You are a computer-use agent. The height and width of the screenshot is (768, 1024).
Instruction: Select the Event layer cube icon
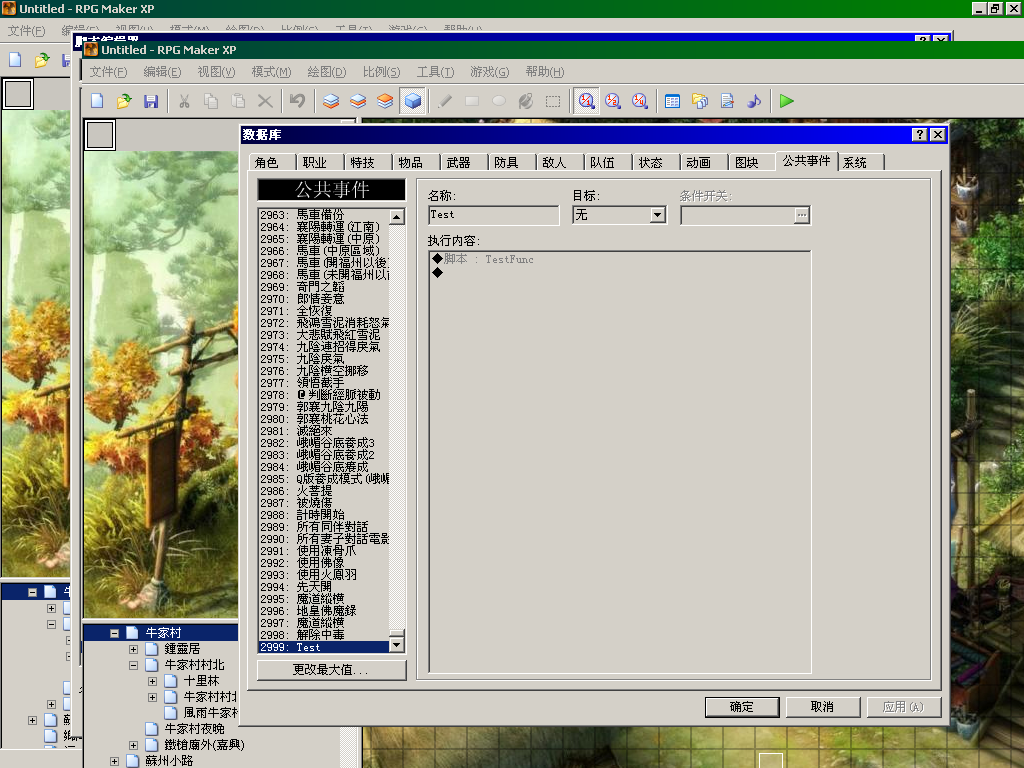(x=413, y=101)
